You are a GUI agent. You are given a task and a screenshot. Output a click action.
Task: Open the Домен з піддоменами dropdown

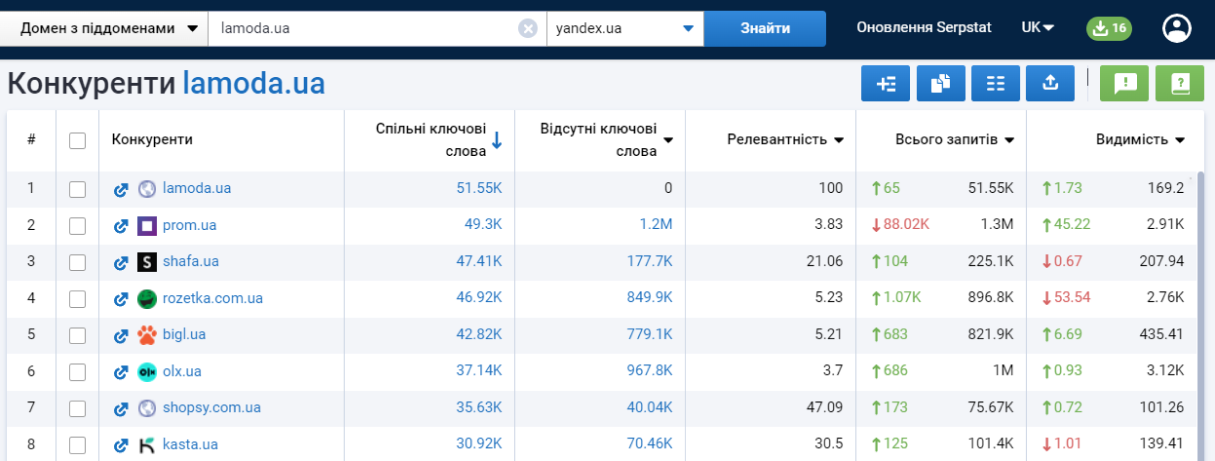click(x=104, y=29)
